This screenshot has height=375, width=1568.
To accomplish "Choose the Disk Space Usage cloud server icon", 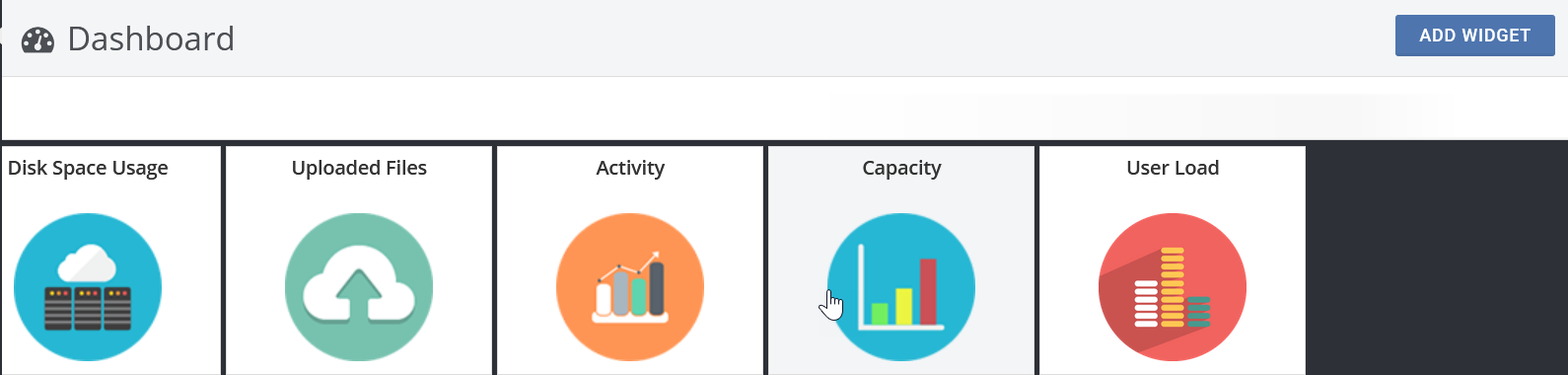I will click(x=88, y=287).
